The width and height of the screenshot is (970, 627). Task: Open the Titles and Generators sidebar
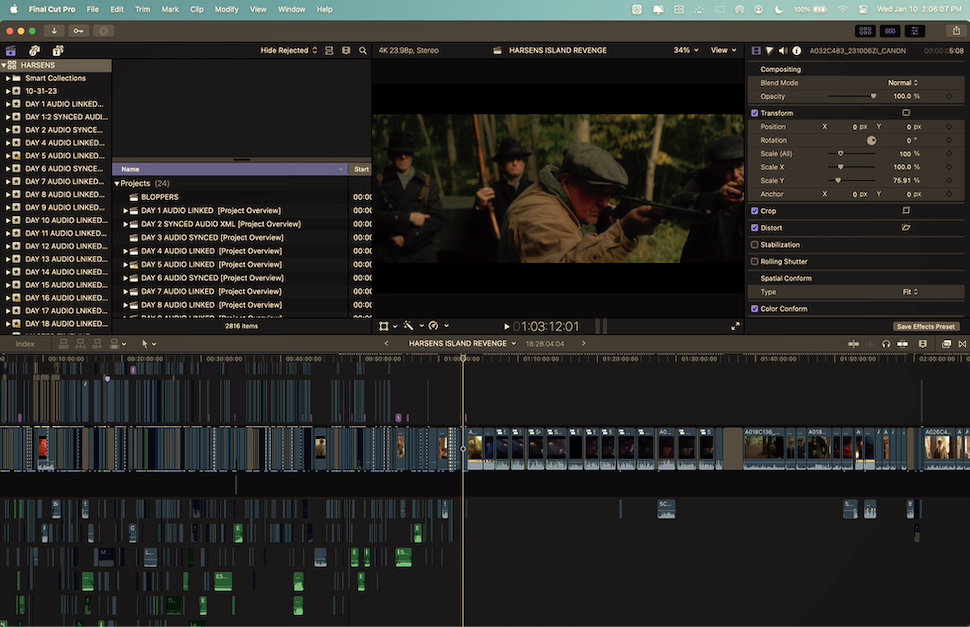pos(57,50)
